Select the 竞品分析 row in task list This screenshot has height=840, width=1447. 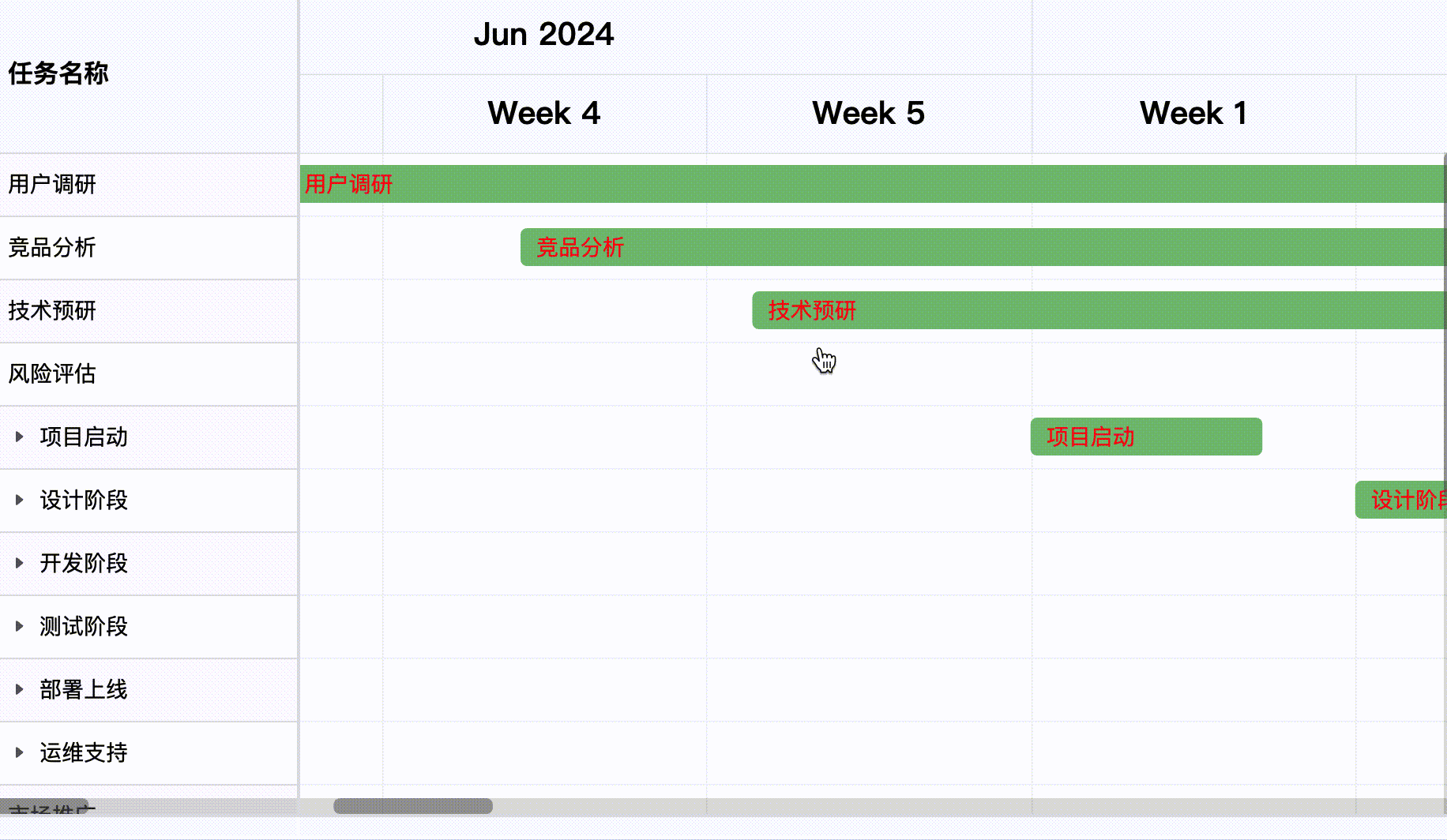[52, 248]
